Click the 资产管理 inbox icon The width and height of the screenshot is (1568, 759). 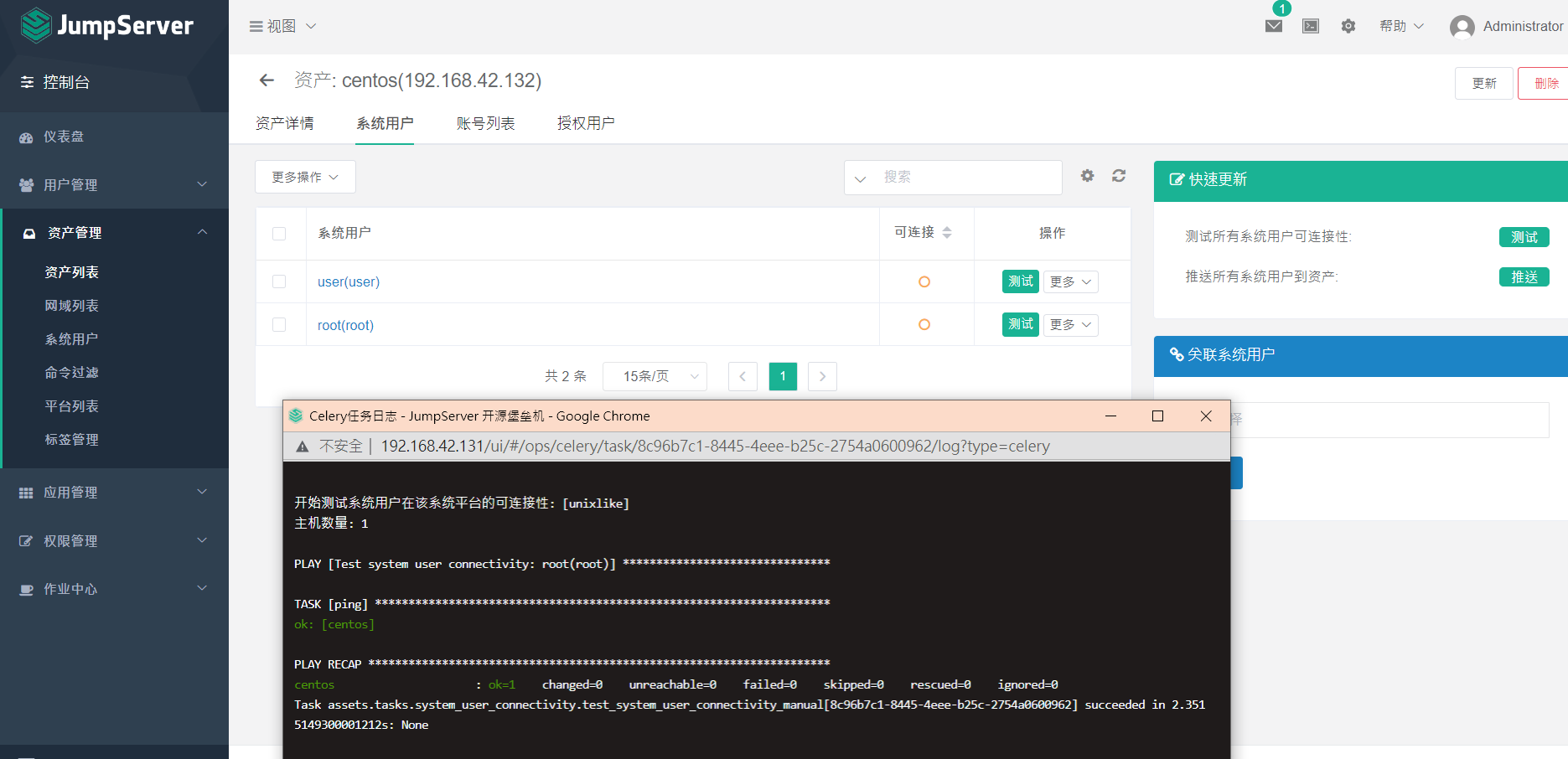(29, 233)
